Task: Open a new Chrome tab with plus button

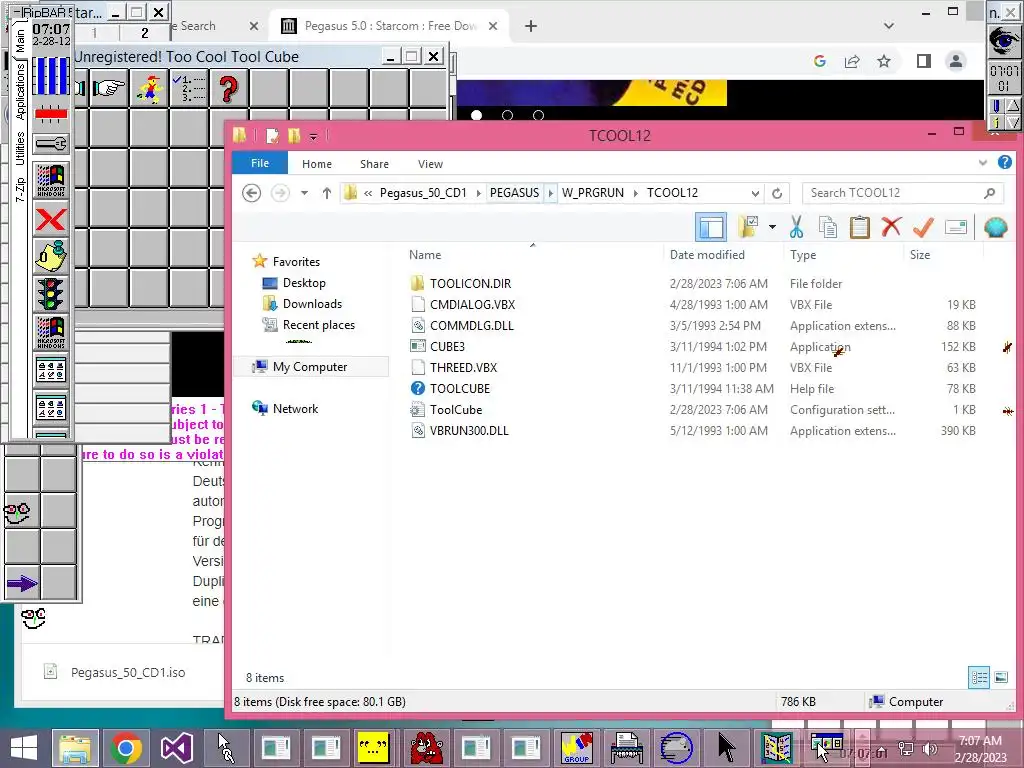Action: pyautogui.click(x=531, y=26)
